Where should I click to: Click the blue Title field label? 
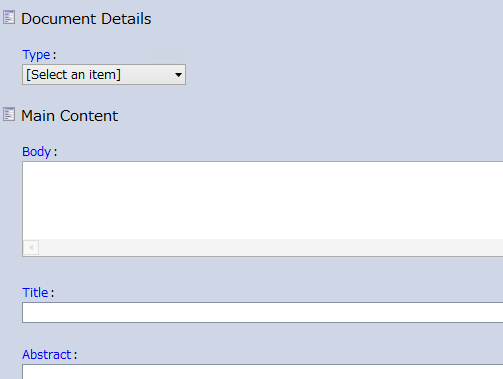pos(35,293)
